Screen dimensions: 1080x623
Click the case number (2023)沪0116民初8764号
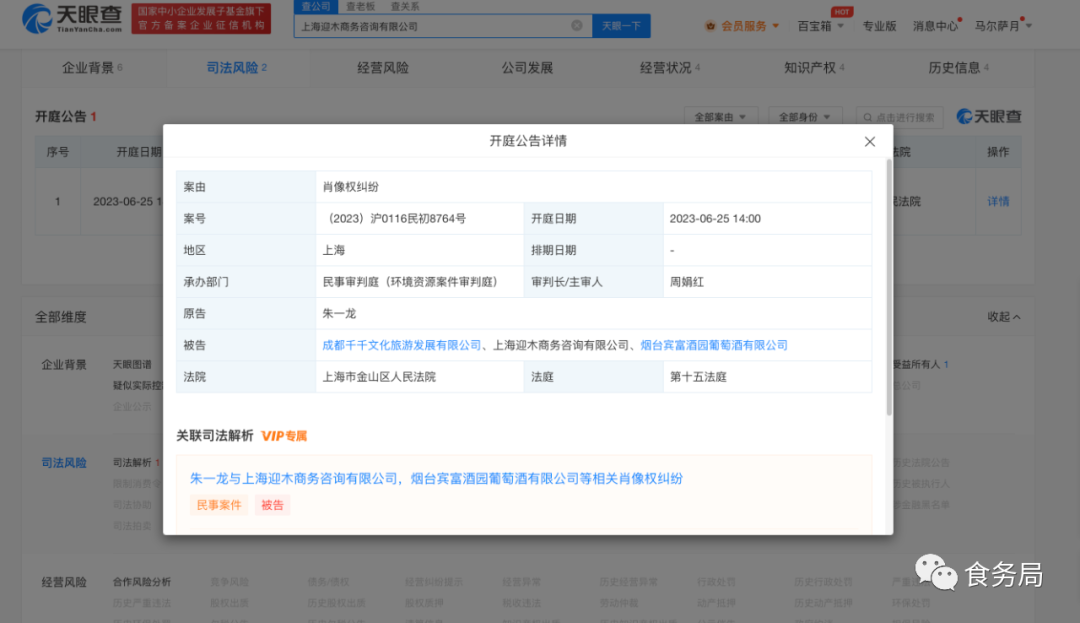[x=395, y=218]
